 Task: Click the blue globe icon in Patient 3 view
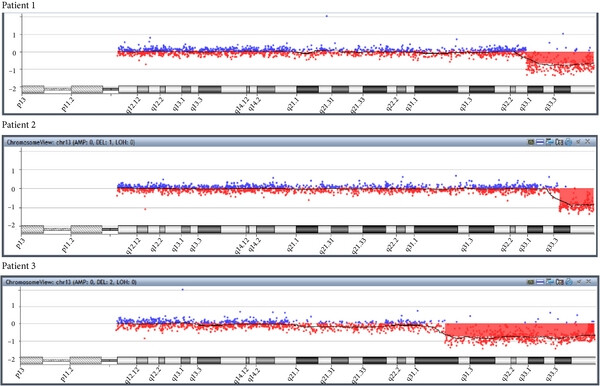point(569,282)
